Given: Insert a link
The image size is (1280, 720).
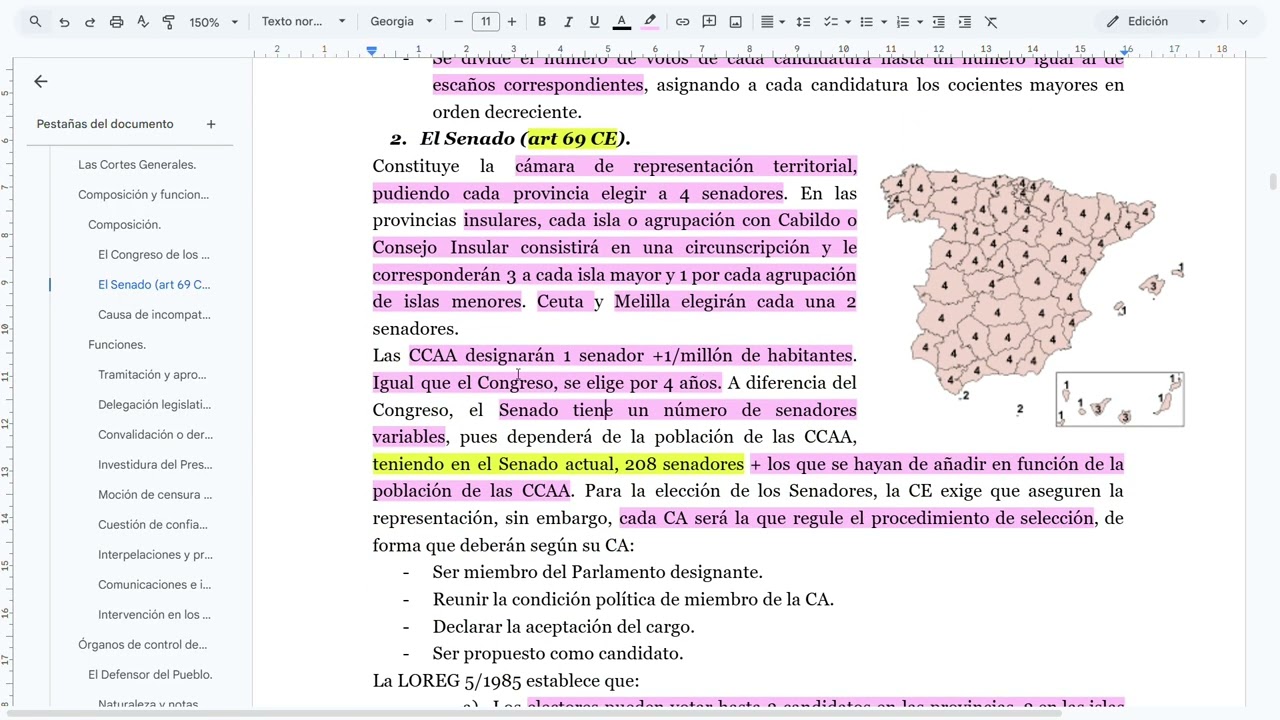Looking at the screenshot, I should click(x=682, y=21).
